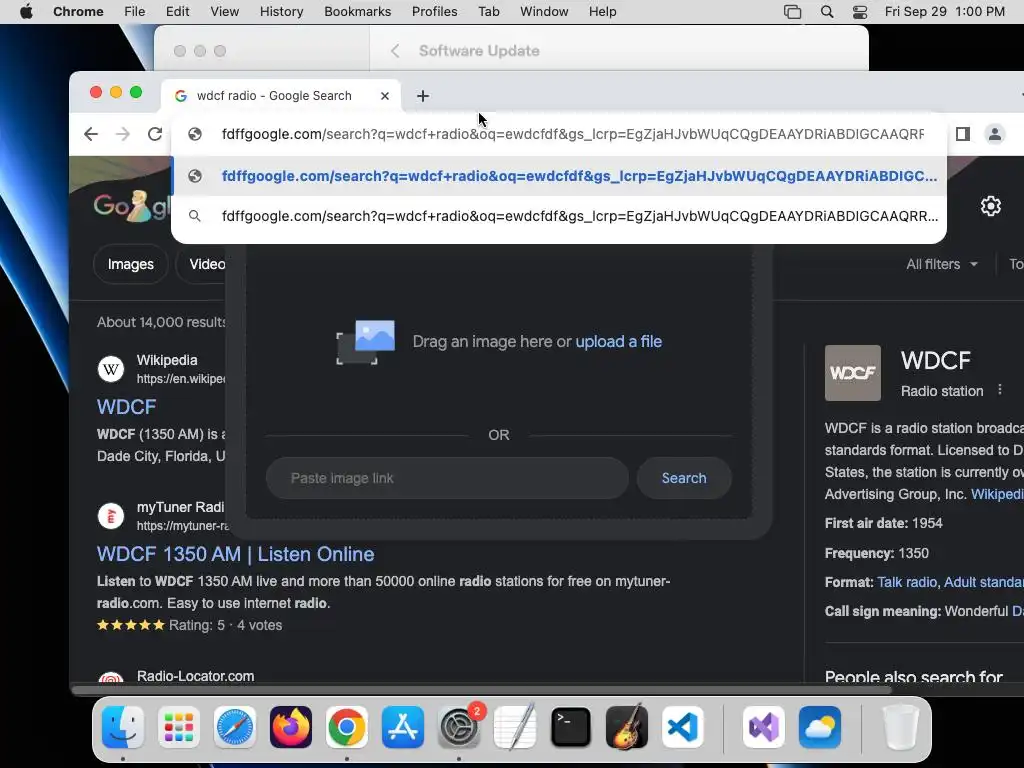Screen dimensions: 1024x768
Task: Launch GarageBand from the Dock
Action: (627, 727)
